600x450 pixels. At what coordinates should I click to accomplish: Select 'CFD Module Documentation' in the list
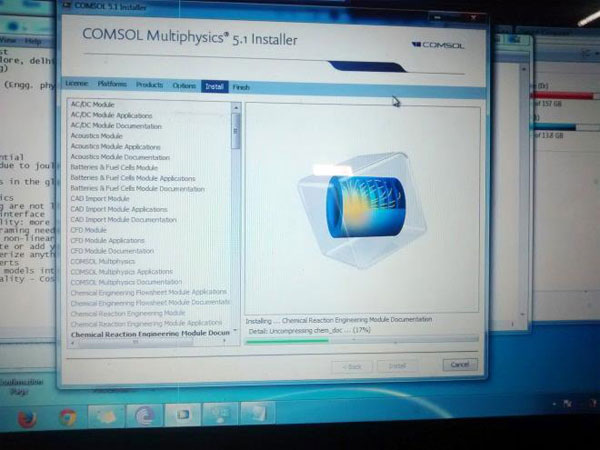coord(112,251)
